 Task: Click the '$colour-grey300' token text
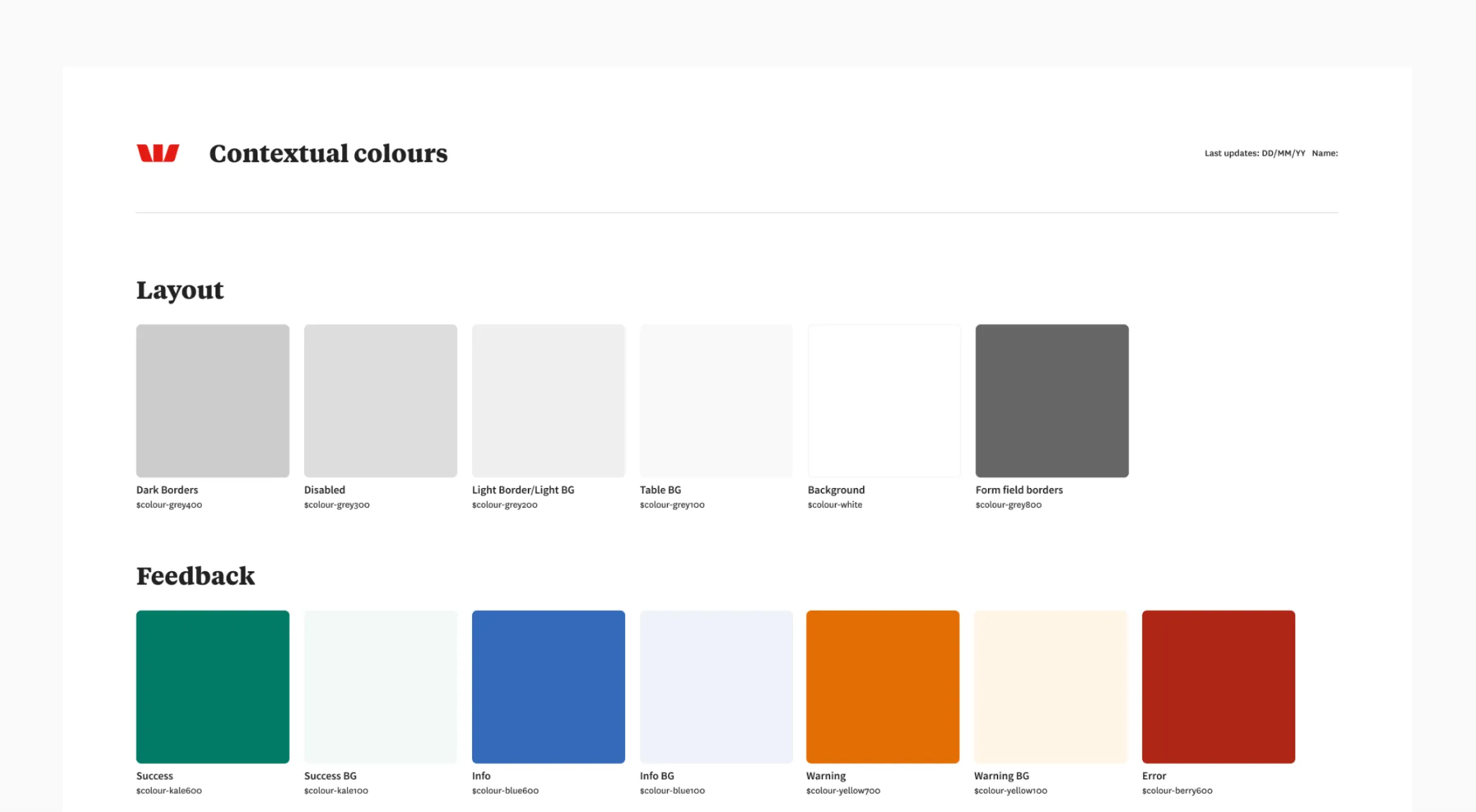tap(337, 505)
